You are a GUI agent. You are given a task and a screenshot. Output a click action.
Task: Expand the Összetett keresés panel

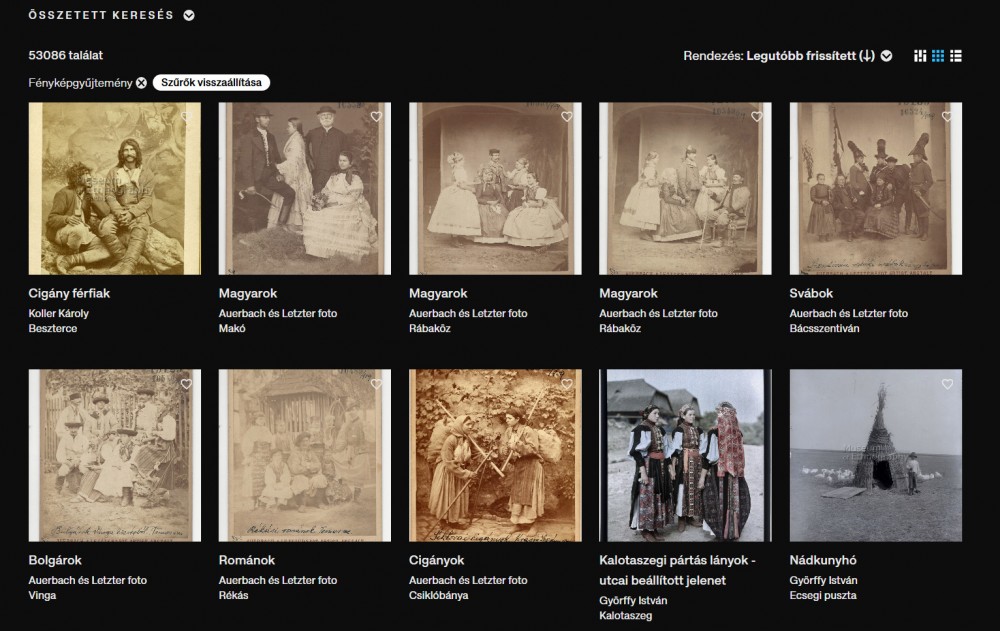pyautogui.click(x=189, y=16)
